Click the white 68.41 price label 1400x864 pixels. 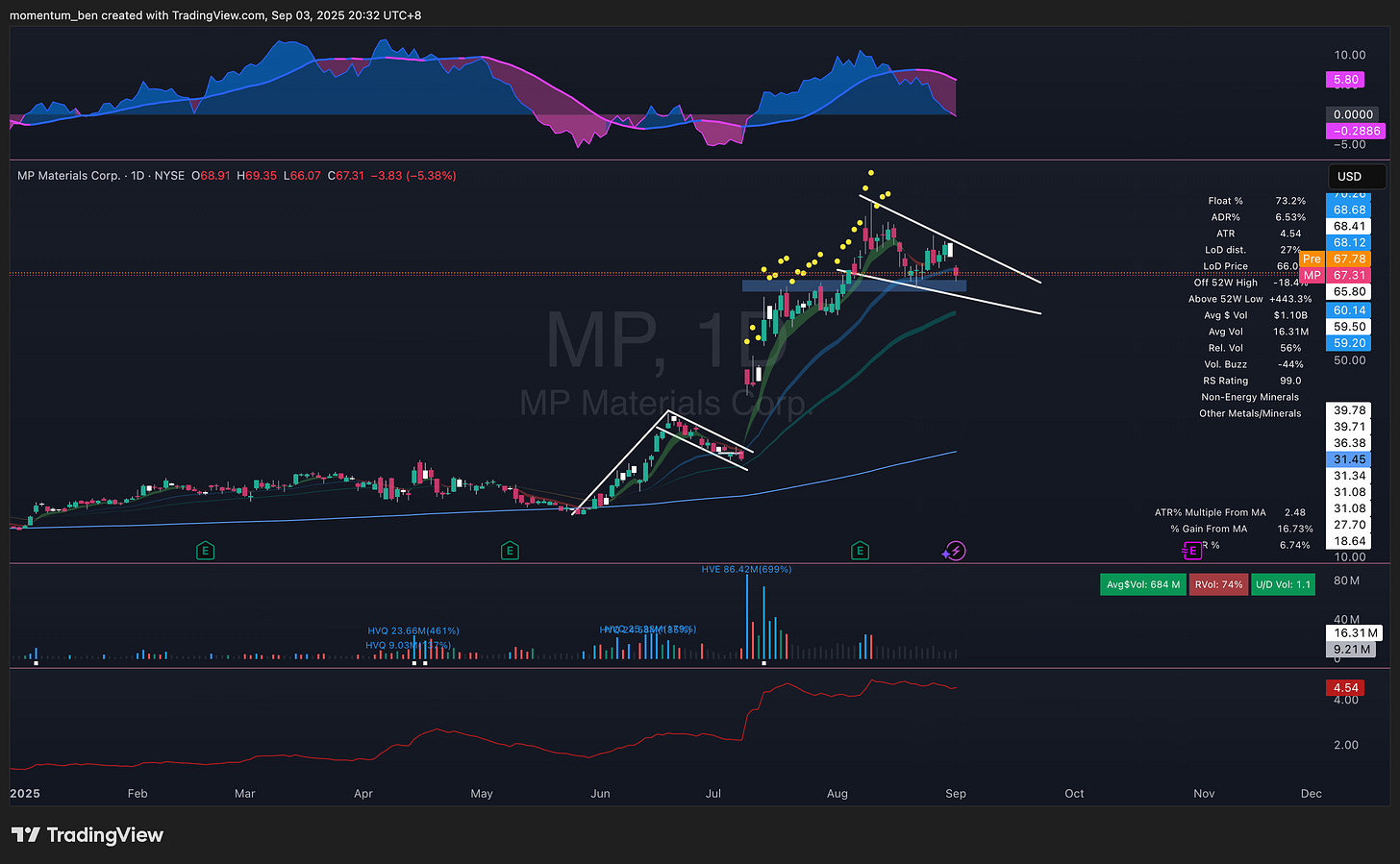coord(1350,227)
